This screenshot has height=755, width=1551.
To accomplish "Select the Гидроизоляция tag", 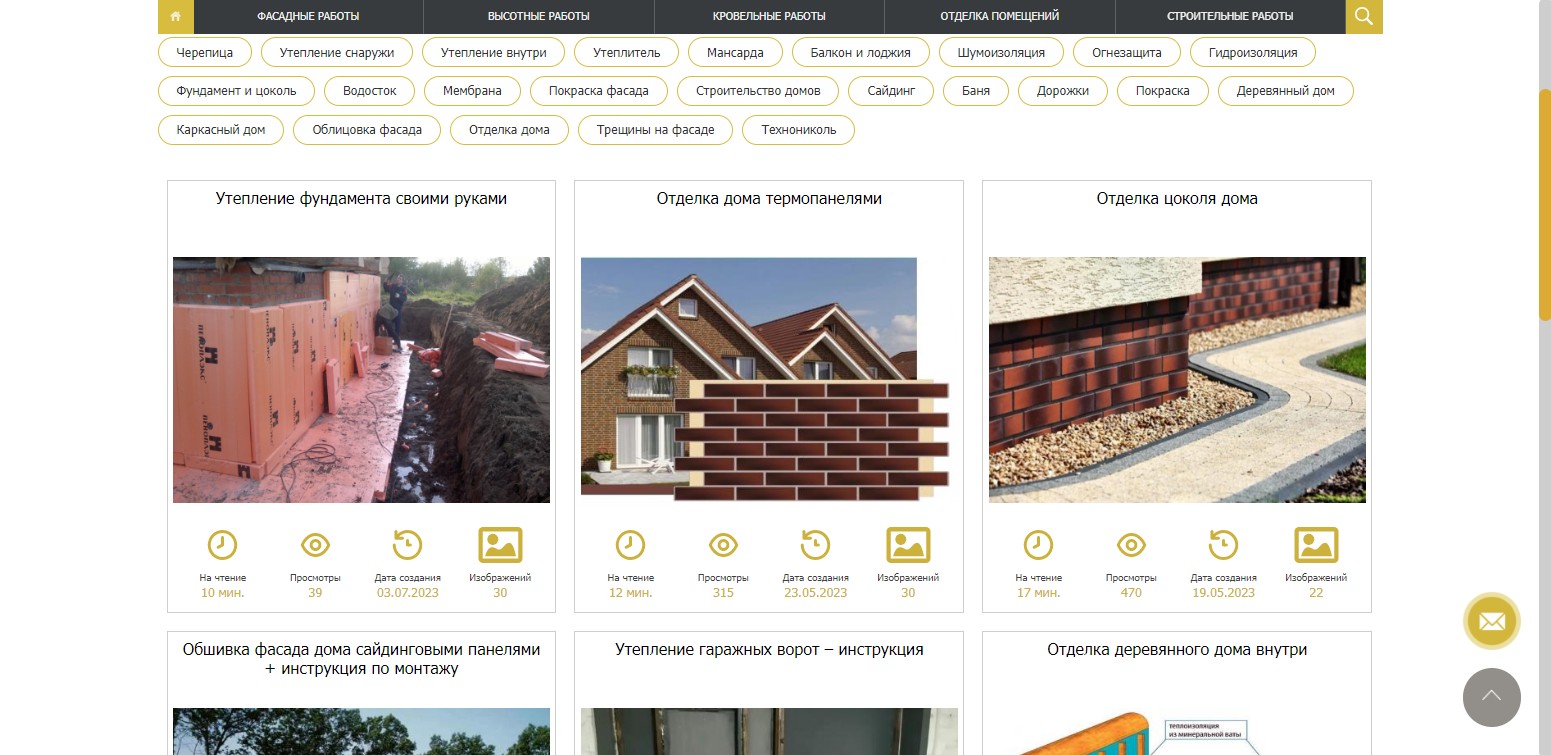I will 1253,52.
